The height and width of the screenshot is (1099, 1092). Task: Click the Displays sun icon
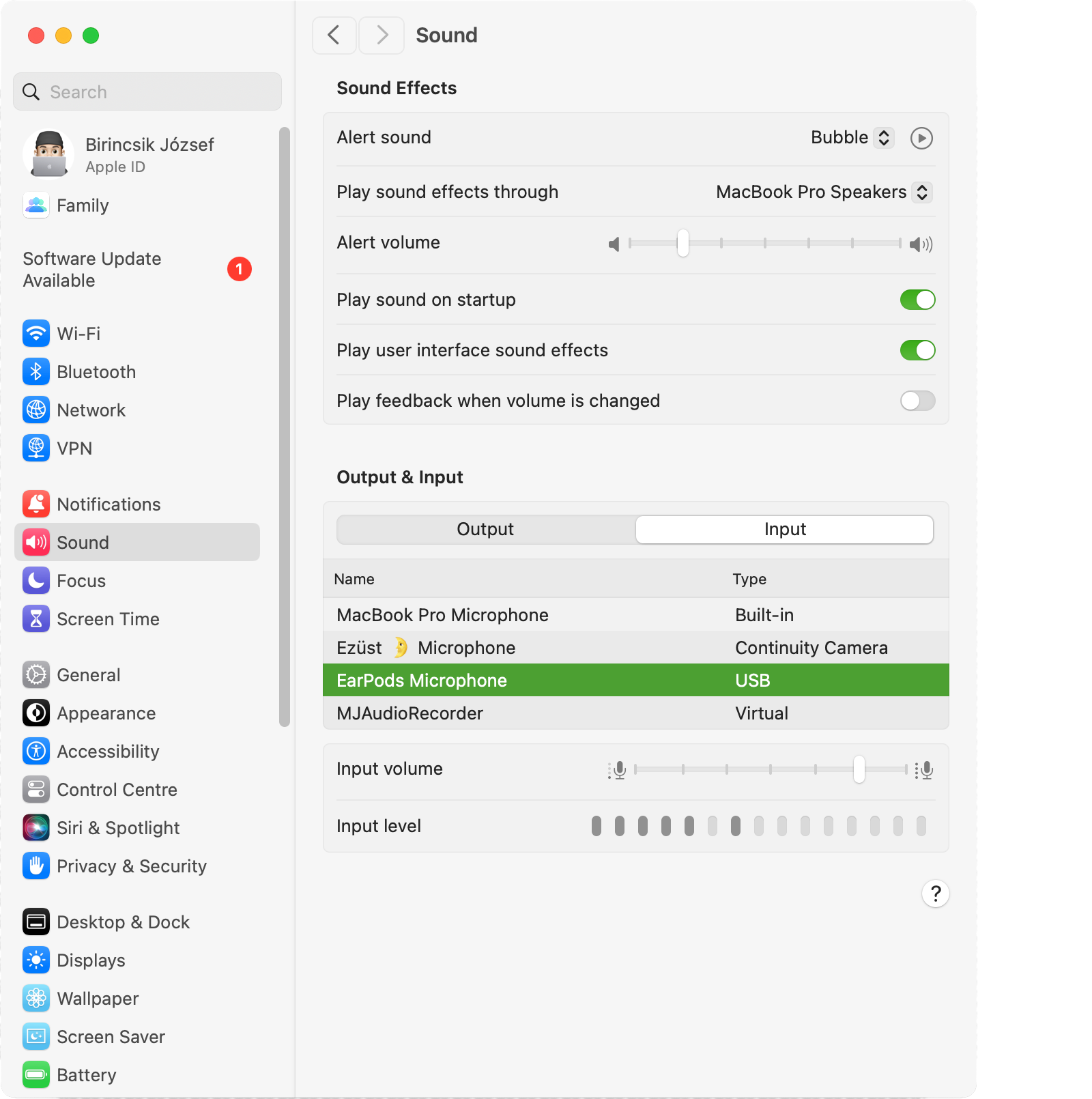[x=36, y=960]
